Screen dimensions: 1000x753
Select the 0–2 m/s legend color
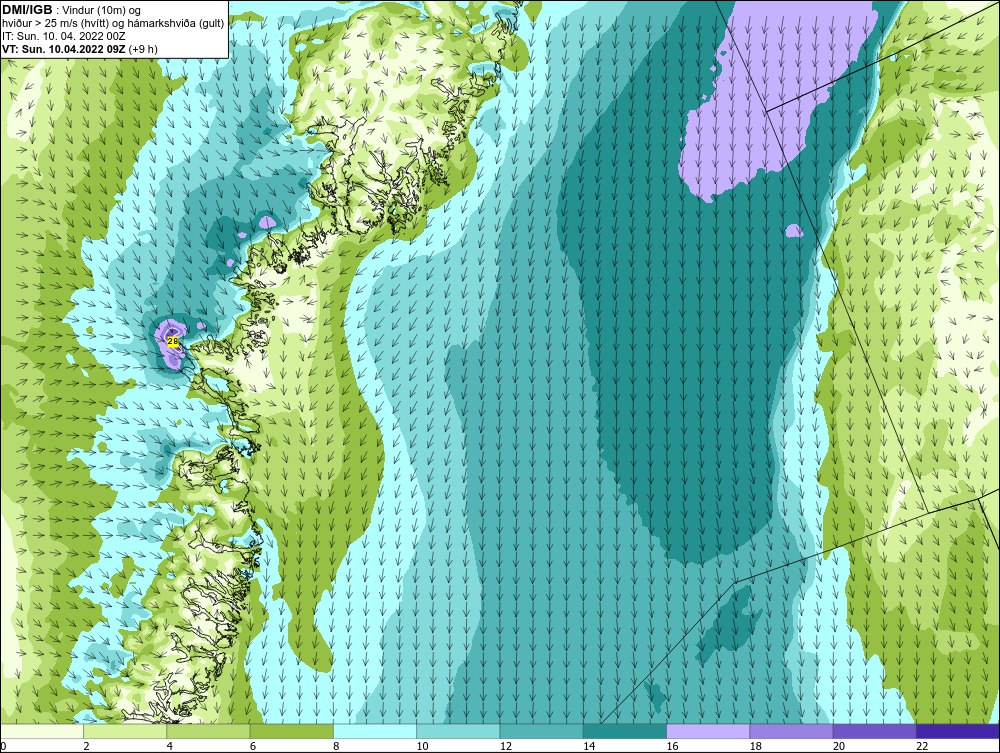tap(41, 731)
